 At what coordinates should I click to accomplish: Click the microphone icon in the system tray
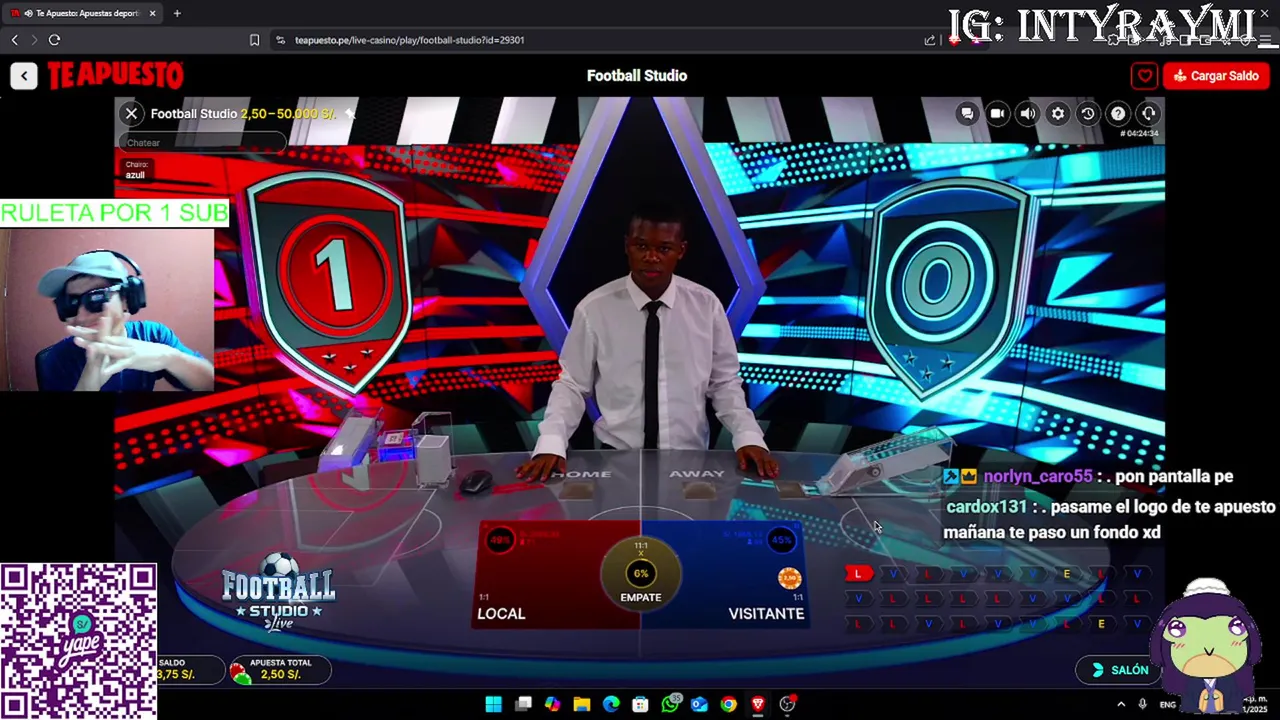click(1142, 704)
